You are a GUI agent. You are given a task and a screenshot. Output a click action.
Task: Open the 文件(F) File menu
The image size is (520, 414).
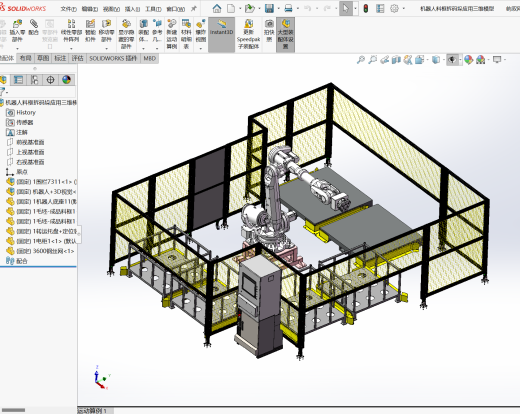(69, 9)
